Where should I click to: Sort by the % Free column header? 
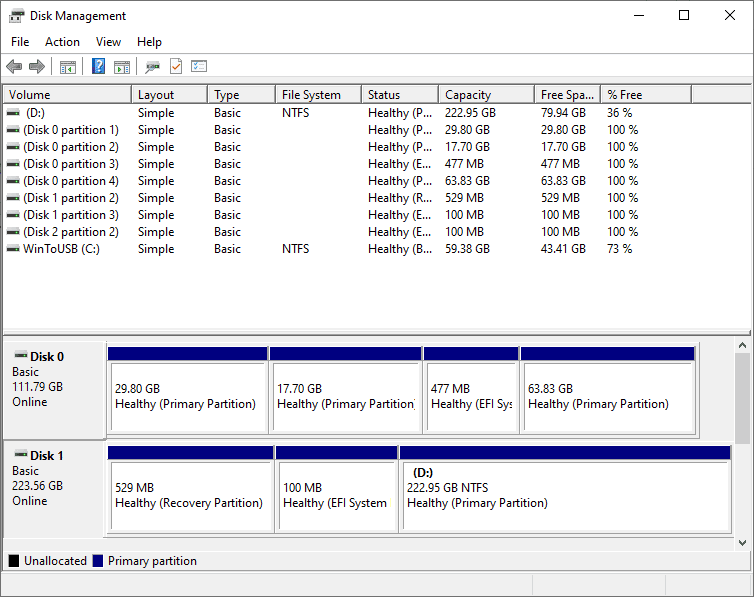(x=646, y=95)
